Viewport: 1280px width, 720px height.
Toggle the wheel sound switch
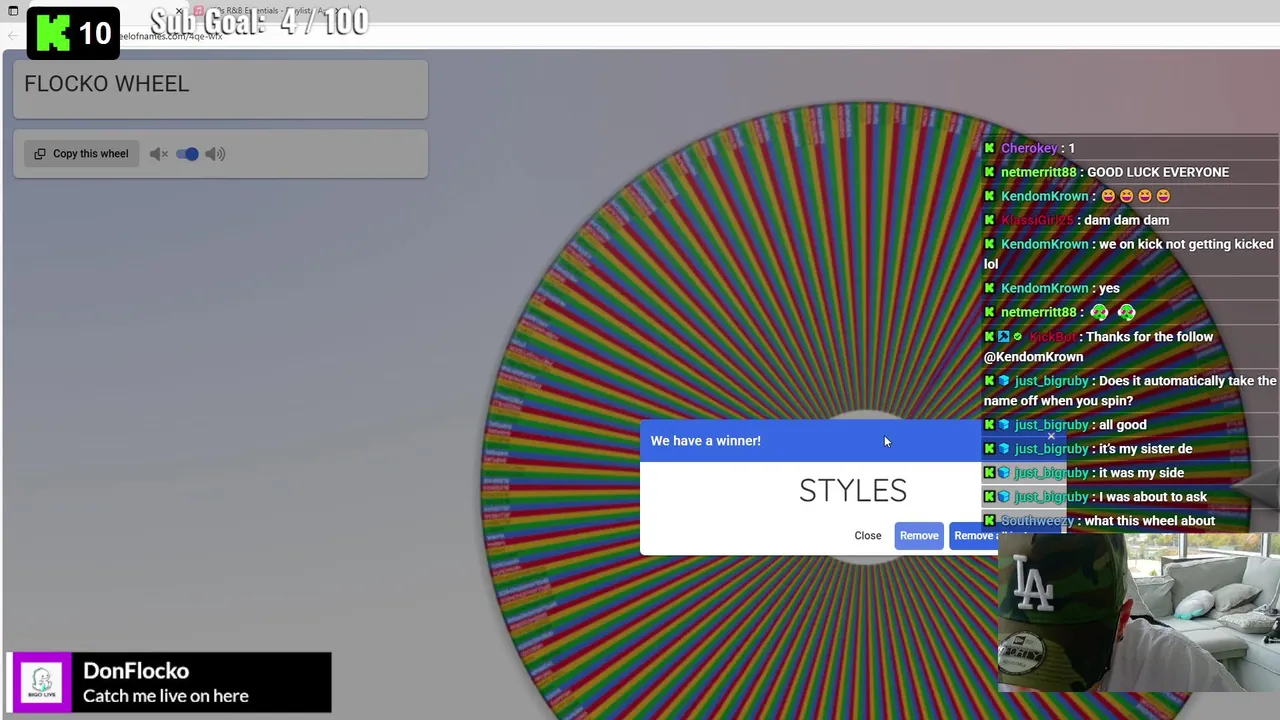click(x=187, y=154)
